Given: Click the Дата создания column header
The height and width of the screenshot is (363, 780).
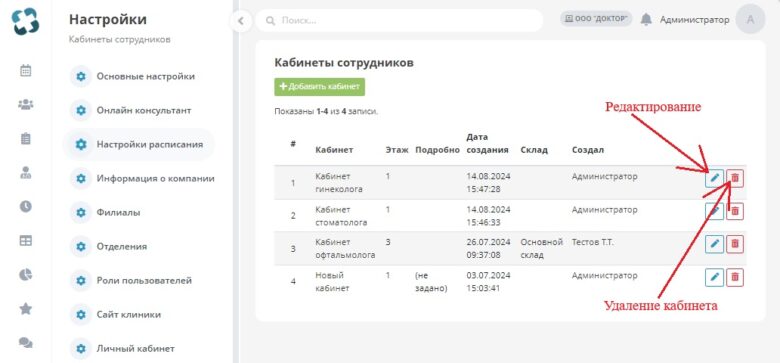Looking at the screenshot, I should tap(488, 143).
